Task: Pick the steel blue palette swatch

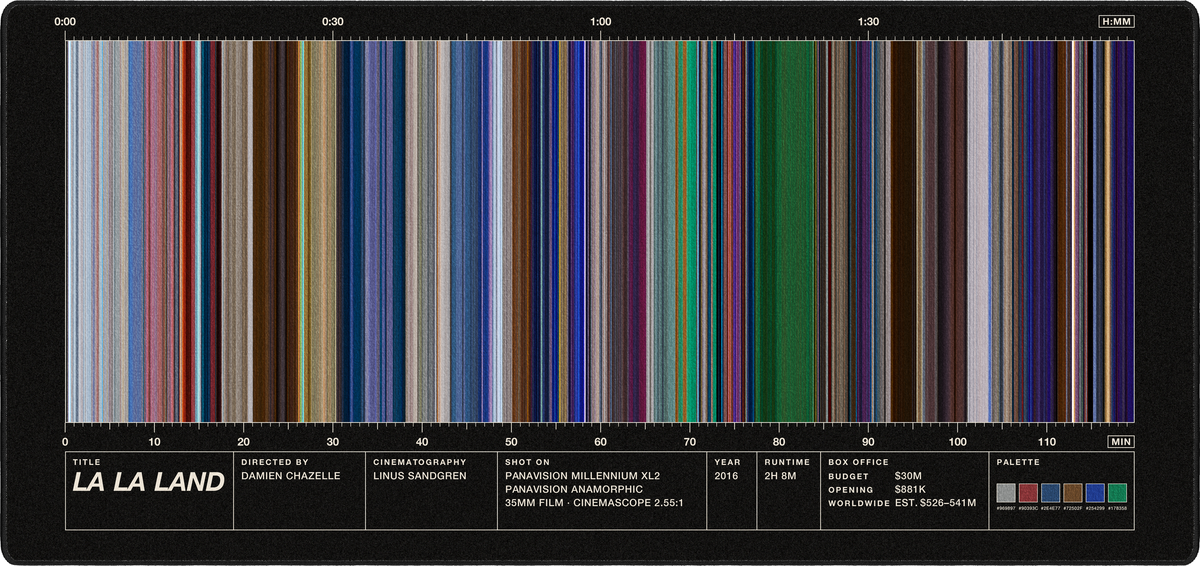Action: [x=1050, y=492]
